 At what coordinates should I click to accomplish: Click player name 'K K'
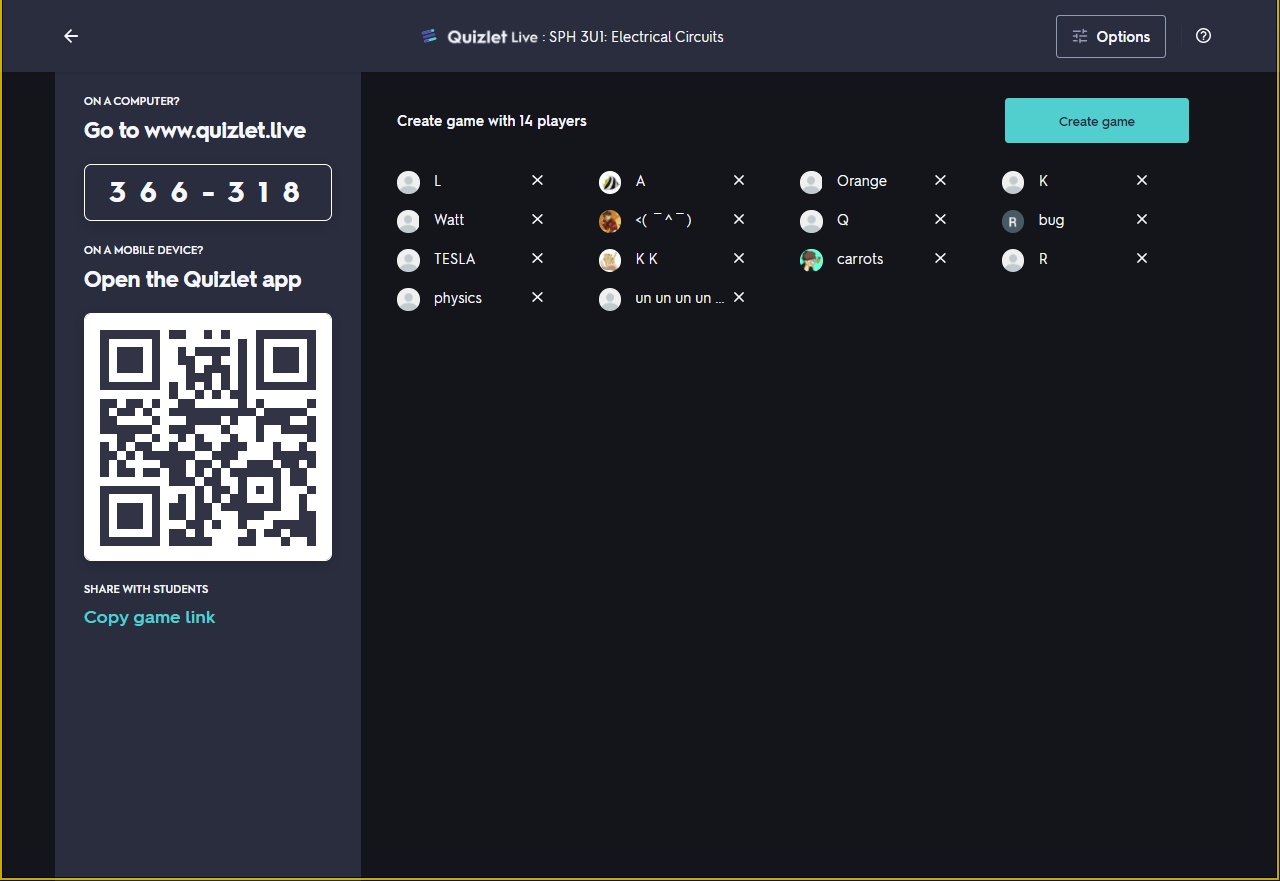(647, 259)
